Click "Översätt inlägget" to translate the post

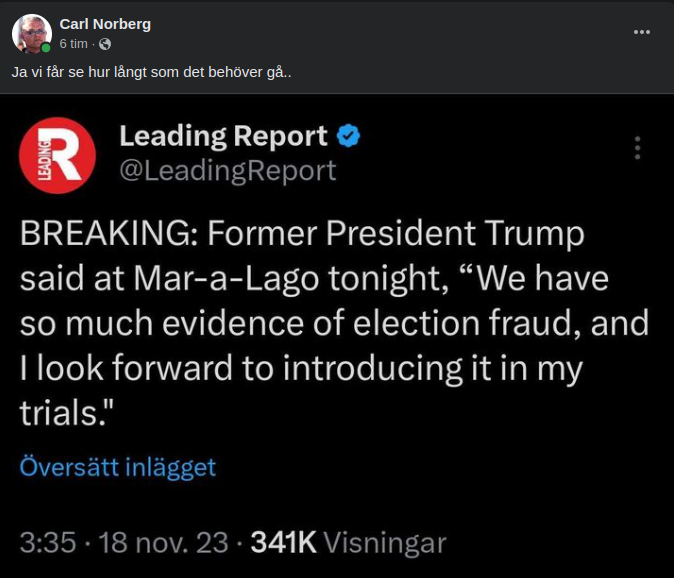click(x=117, y=467)
